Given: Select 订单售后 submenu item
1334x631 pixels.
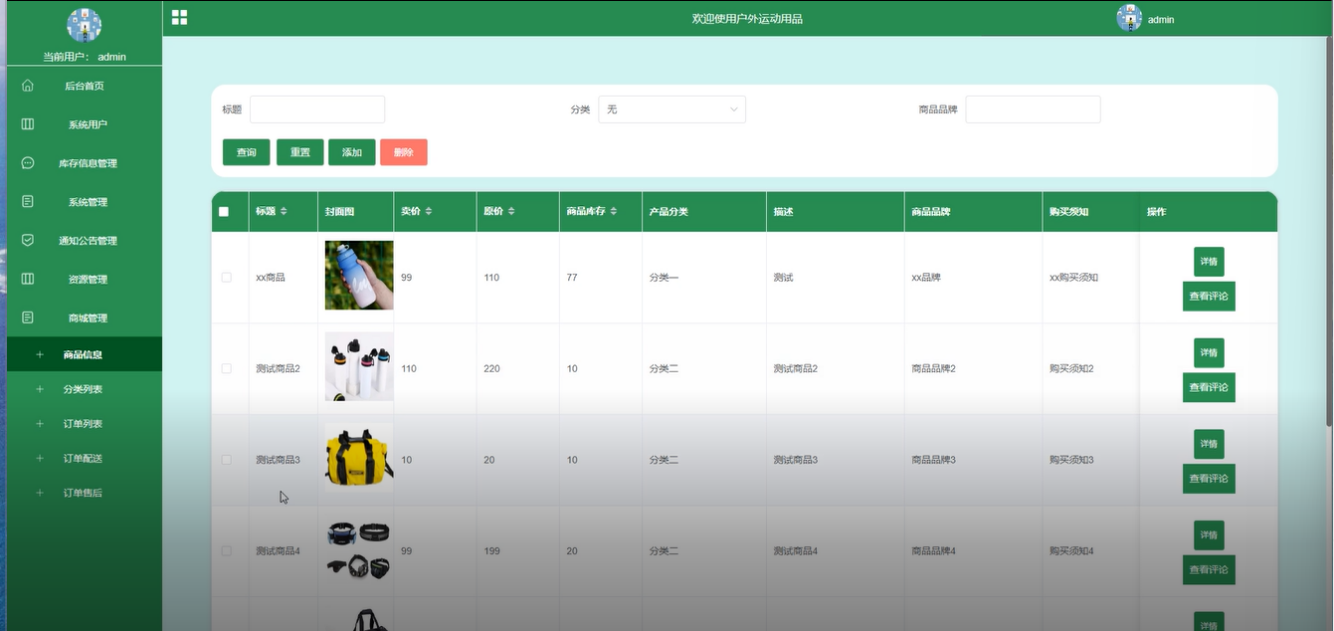Looking at the screenshot, I should coord(84,493).
